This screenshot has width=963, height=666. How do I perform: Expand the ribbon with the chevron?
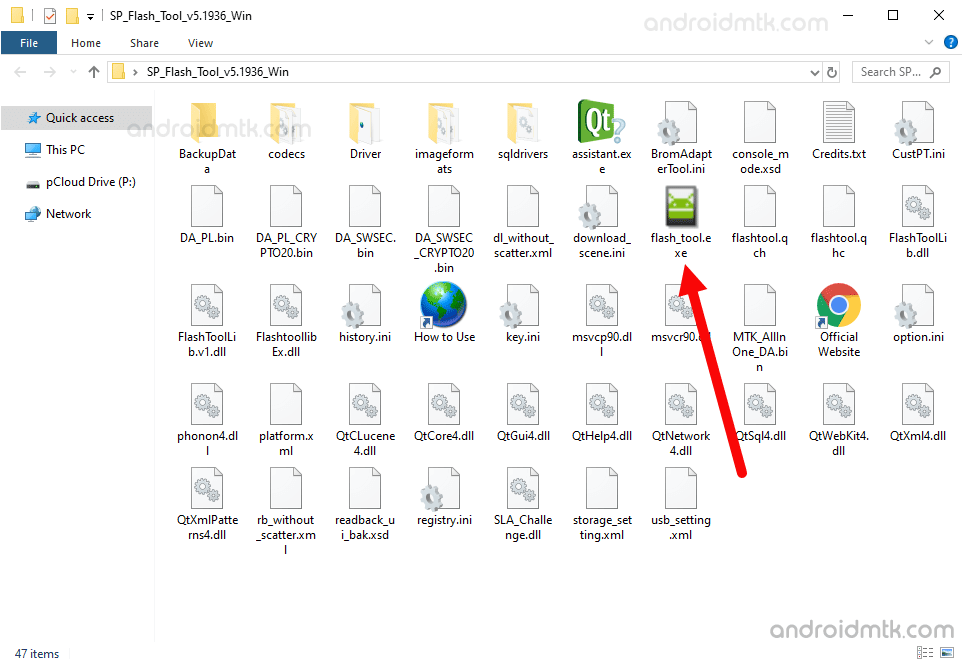point(929,42)
